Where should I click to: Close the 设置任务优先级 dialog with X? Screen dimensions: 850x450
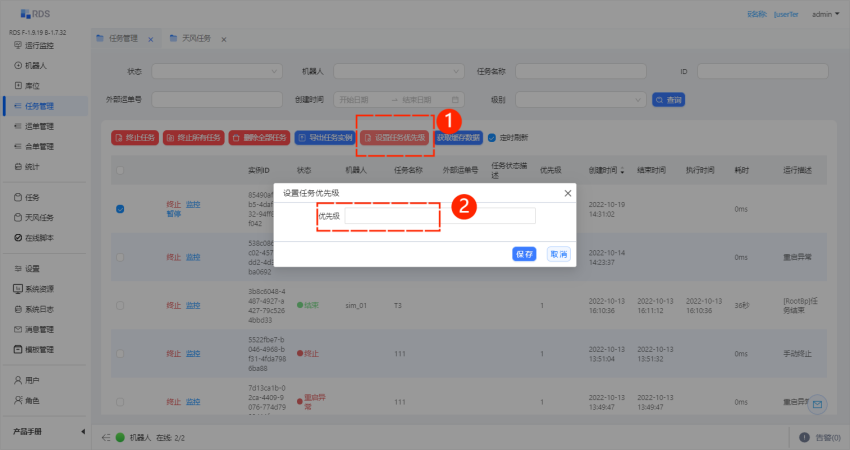568,192
